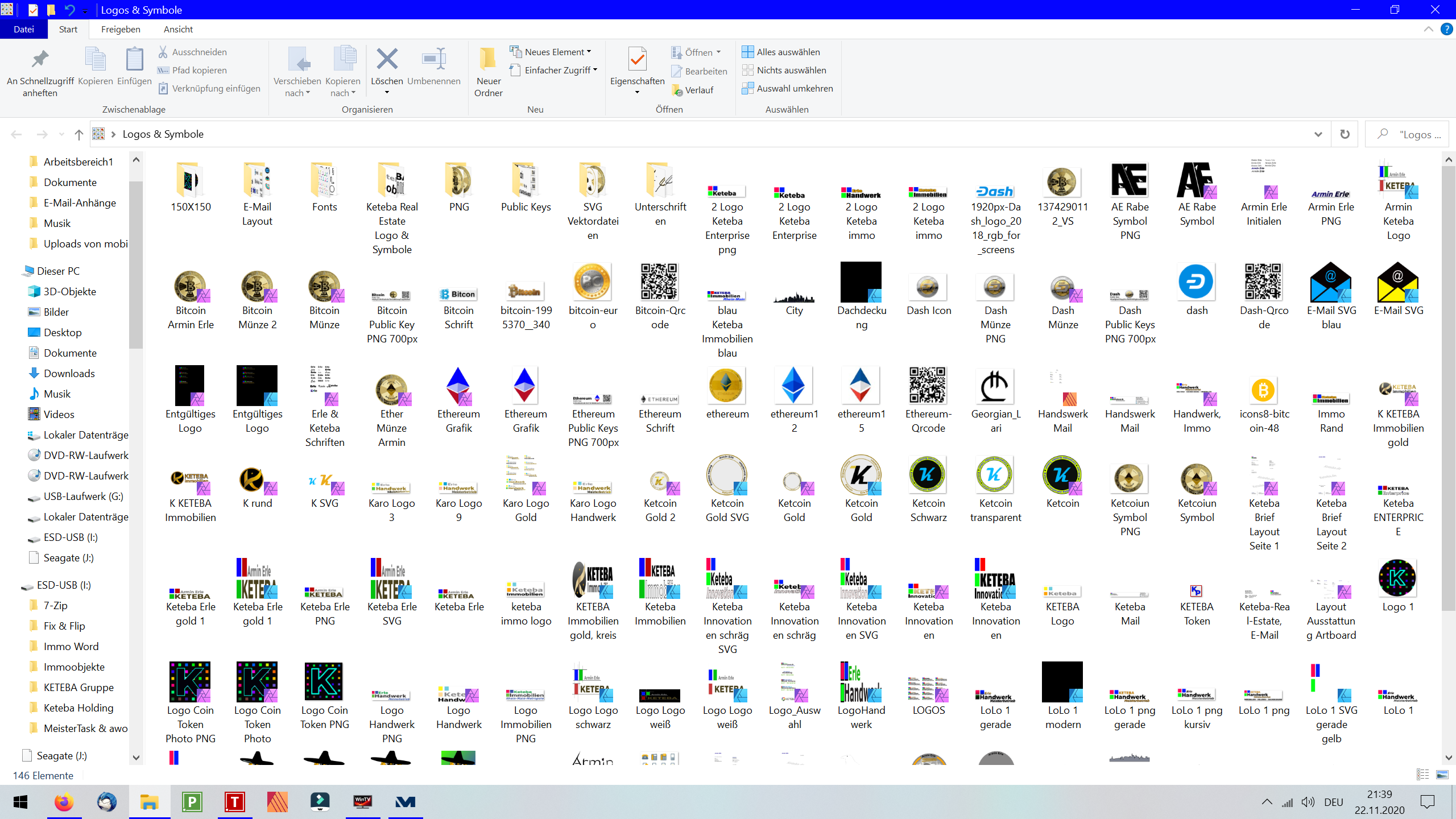The width and height of the screenshot is (1456, 819).
Task: Select the Ketcoin Schwarz file
Action: 929,490
